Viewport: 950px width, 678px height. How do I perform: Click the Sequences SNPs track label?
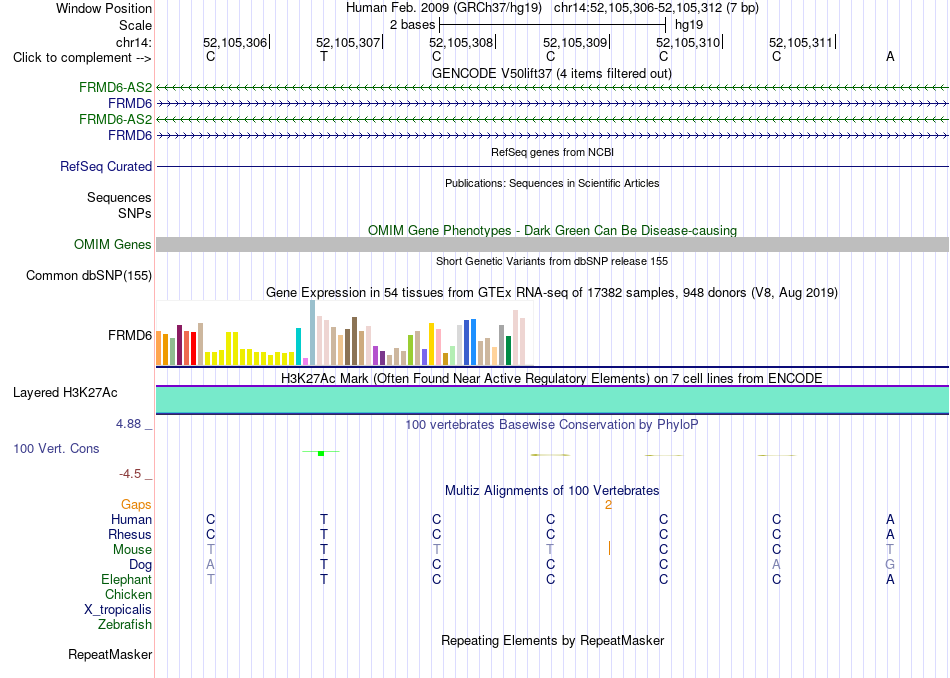(x=119, y=205)
